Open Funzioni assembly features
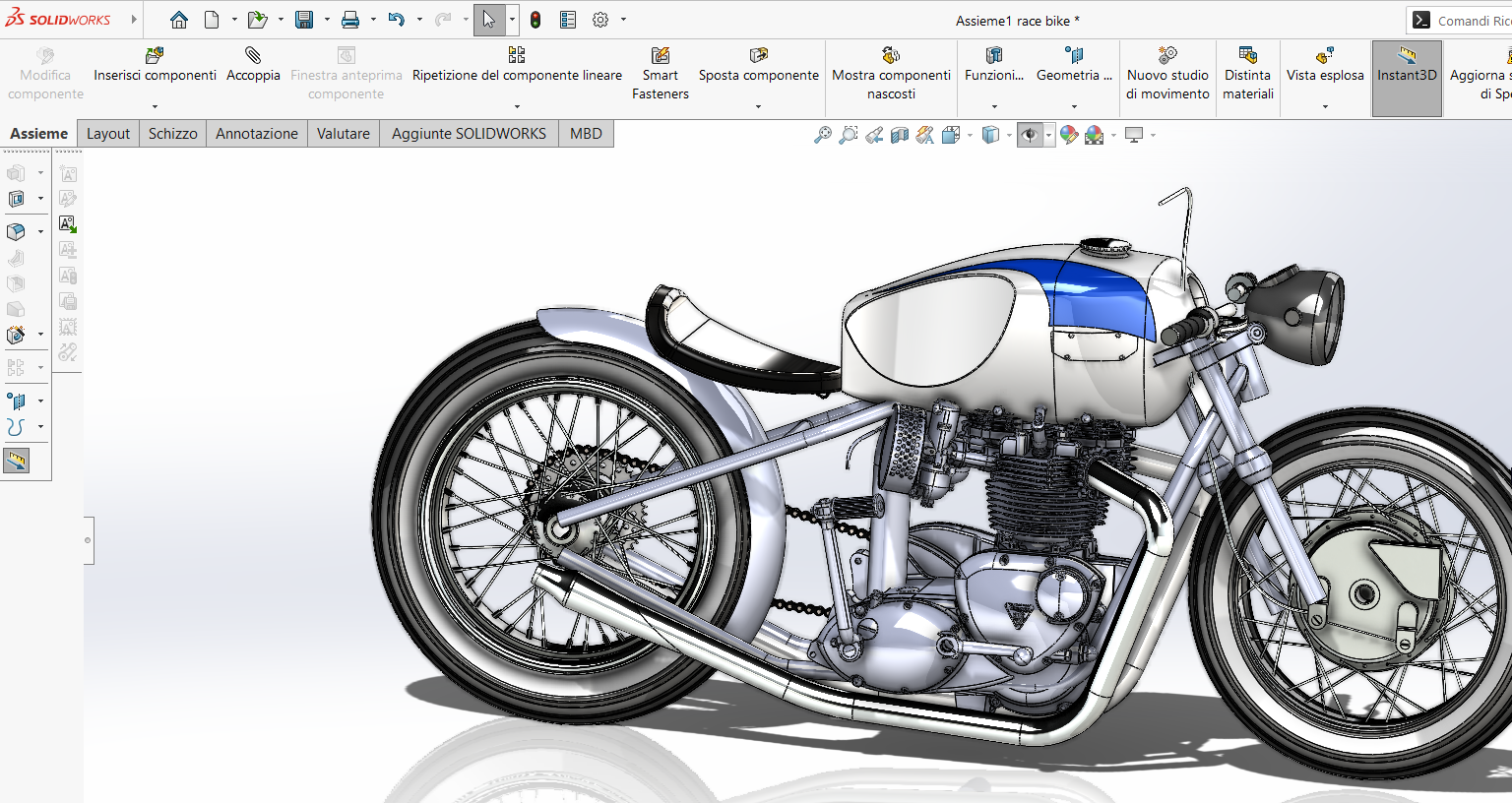This screenshot has height=803, width=1512. (994, 66)
